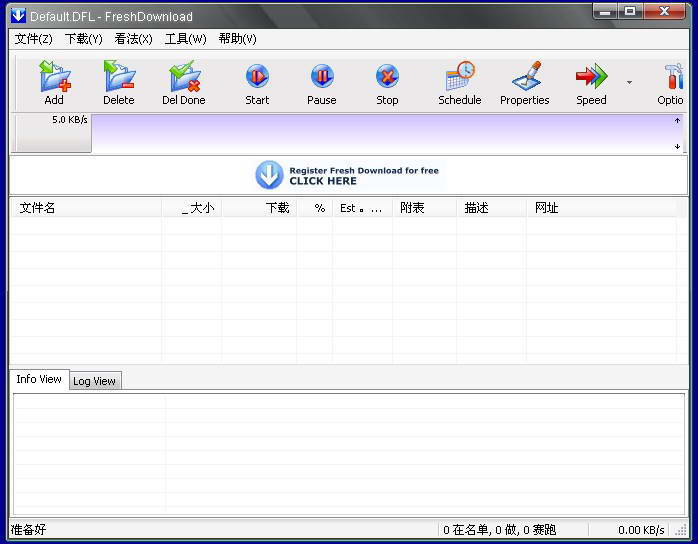Sort by 文件名 column header
The height and width of the screenshot is (544, 698).
tap(85, 208)
